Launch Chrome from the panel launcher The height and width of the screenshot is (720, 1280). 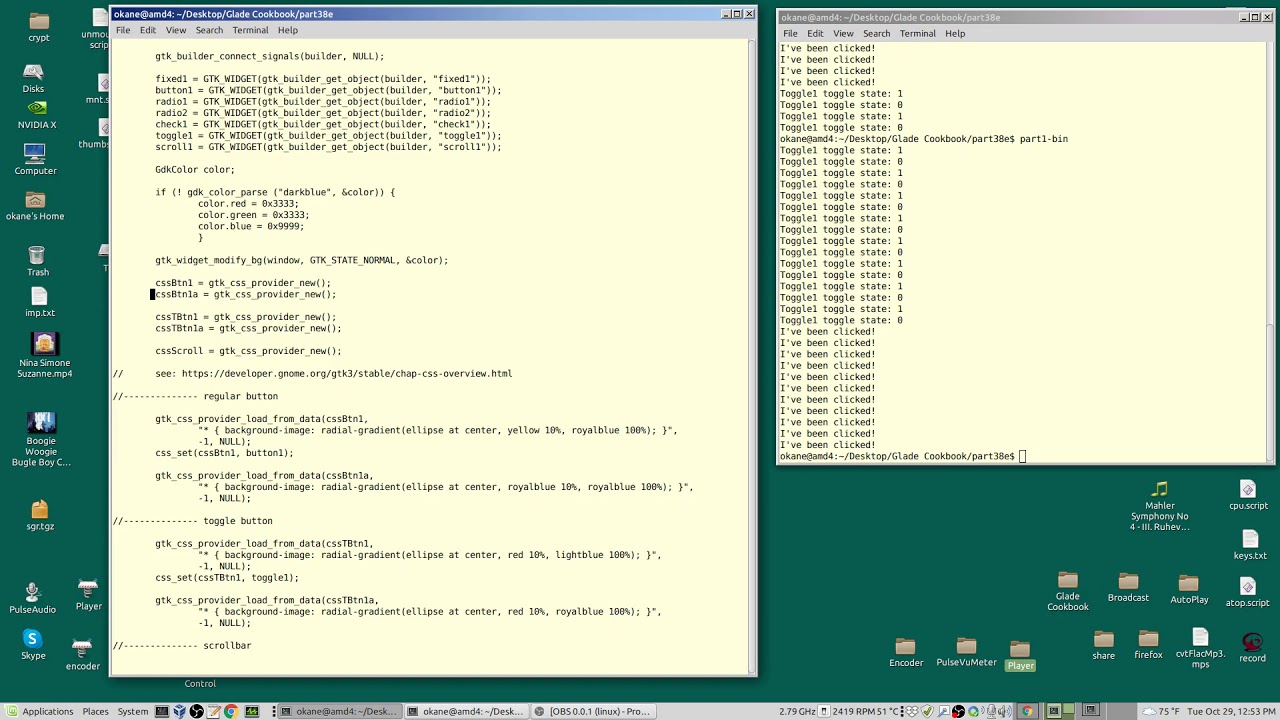point(231,711)
